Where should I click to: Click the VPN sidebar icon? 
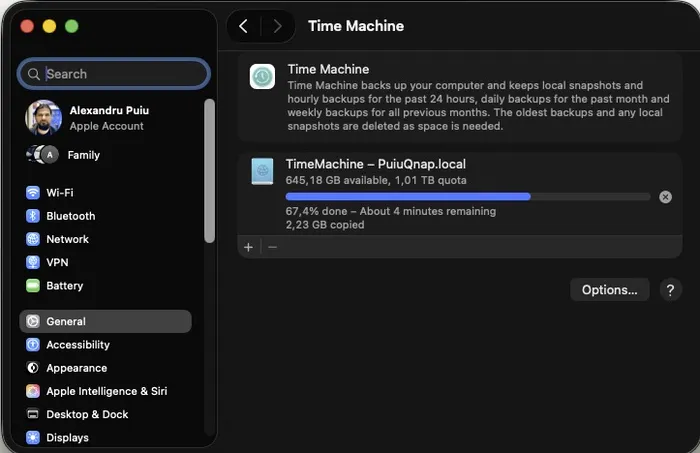[x=33, y=262]
